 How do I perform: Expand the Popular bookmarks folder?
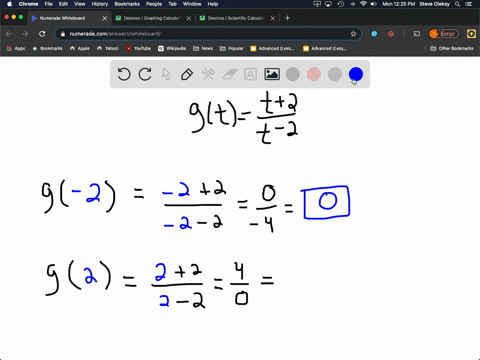(232, 48)
